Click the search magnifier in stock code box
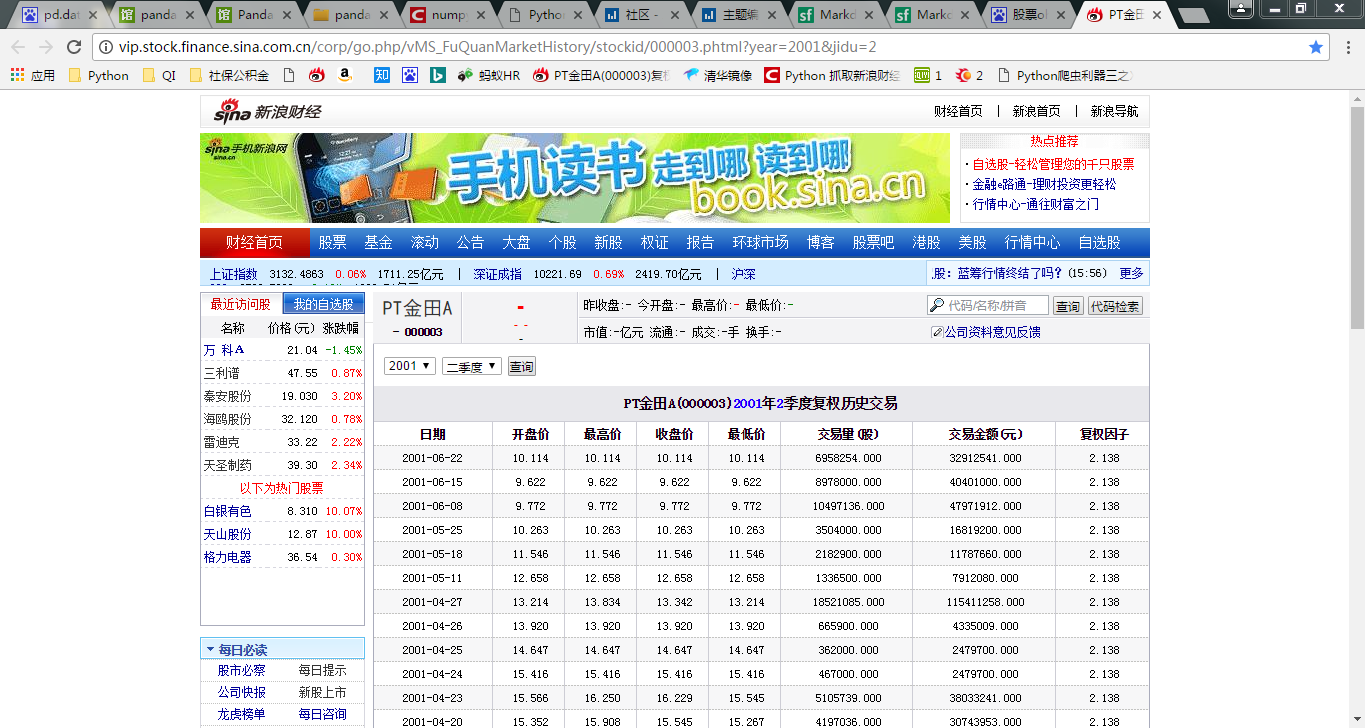 point(937,306)
